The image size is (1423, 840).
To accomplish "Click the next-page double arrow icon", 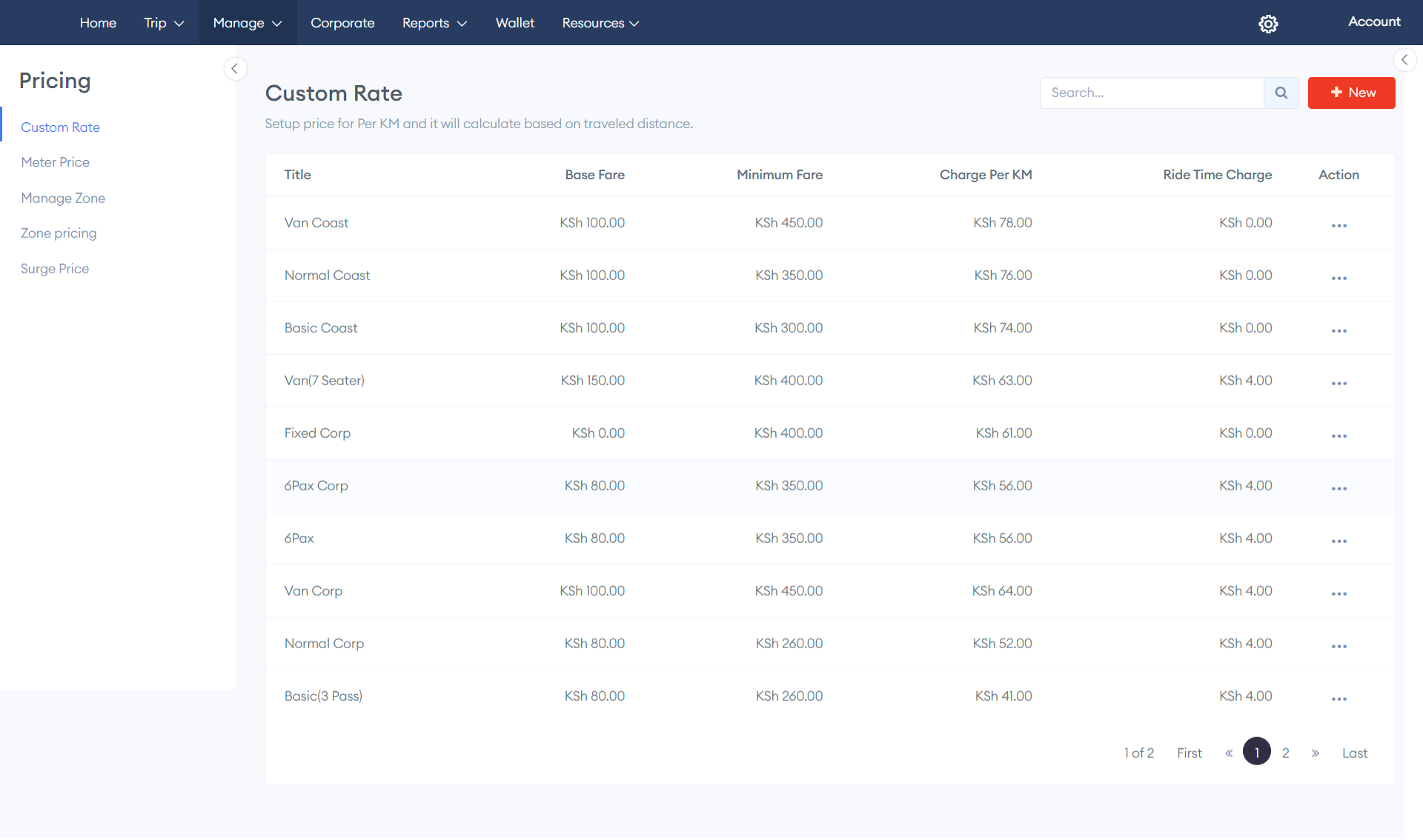I will pos(1316,752).
